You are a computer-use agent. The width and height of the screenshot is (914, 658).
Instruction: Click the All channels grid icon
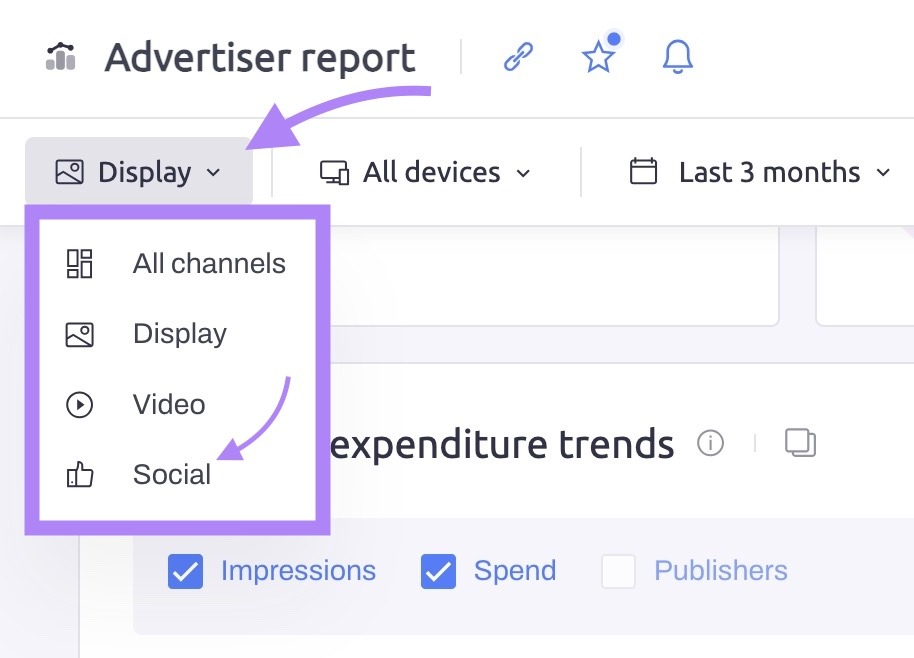pos(79,263)
